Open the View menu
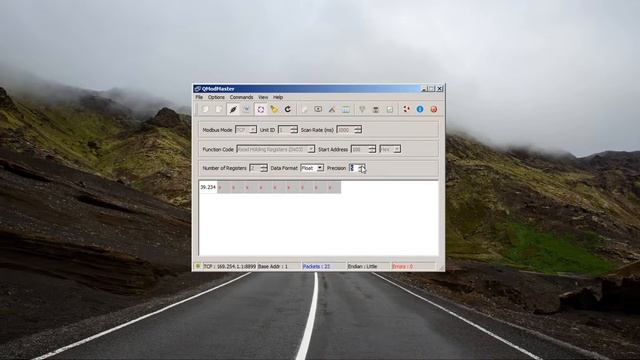This screenshot has width=640, height=360. click(x=263, y=97)
